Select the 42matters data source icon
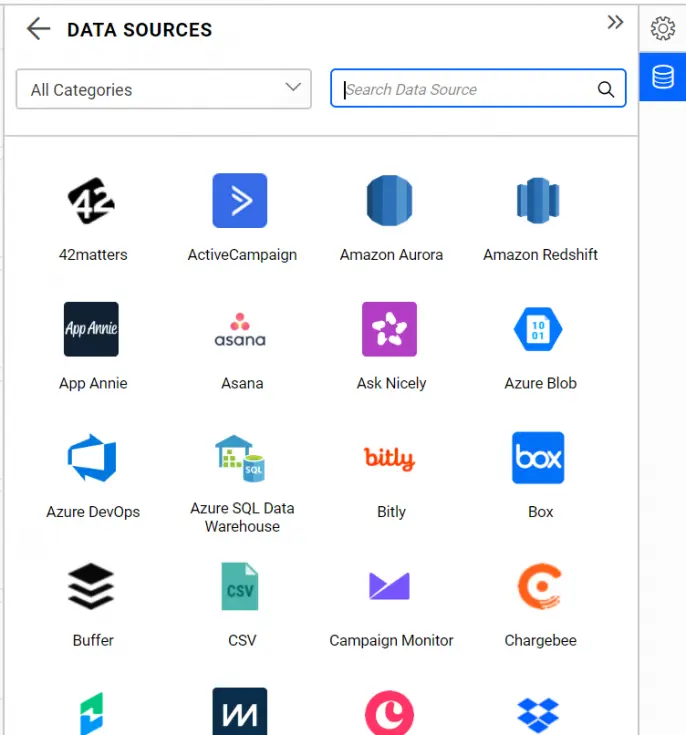This screenshot has width=686, height=735. (x=92, y=201)
